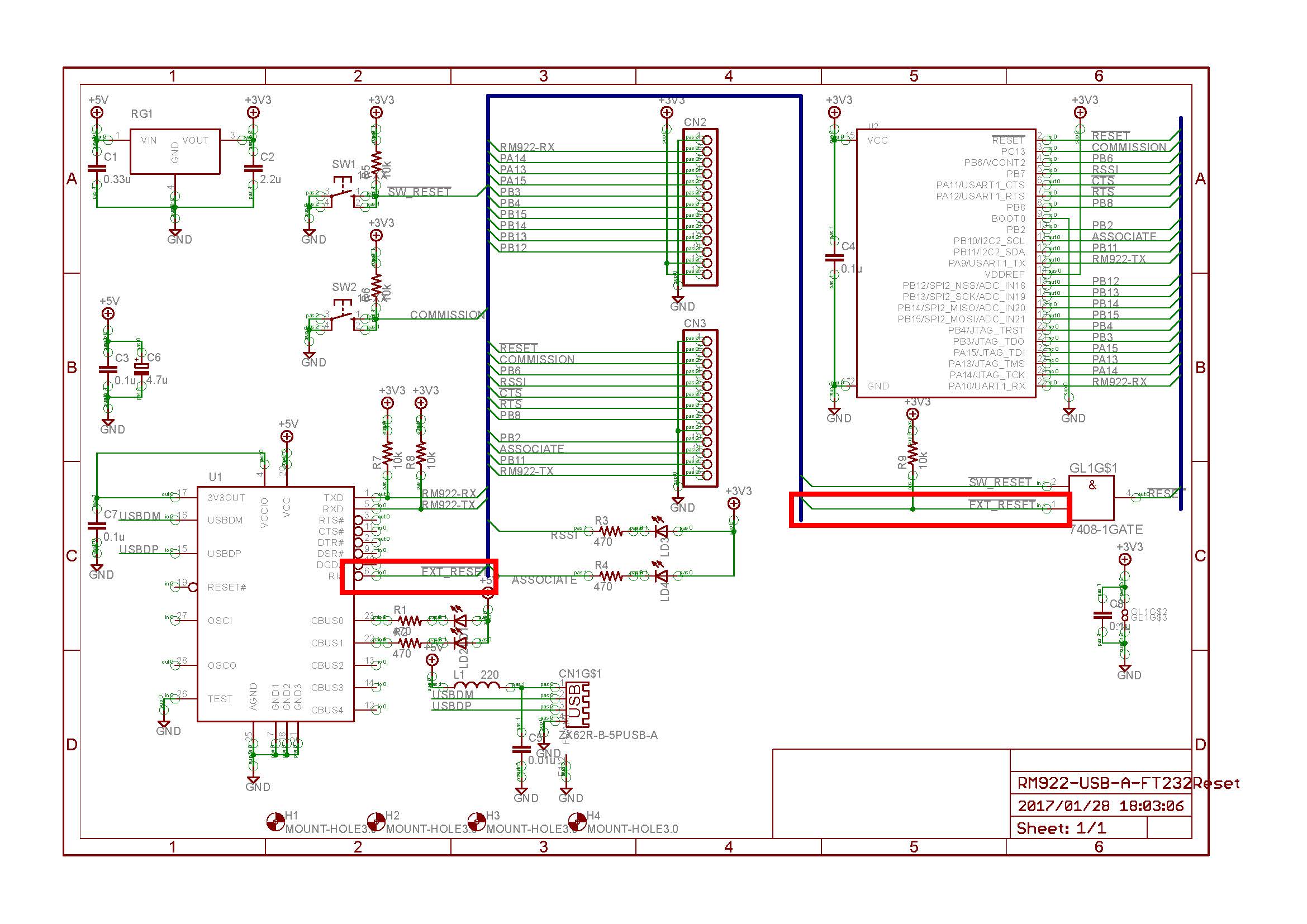Click the VIN pin label in RG1
The height and width of the screenshot is (924, 1307).
149,141
